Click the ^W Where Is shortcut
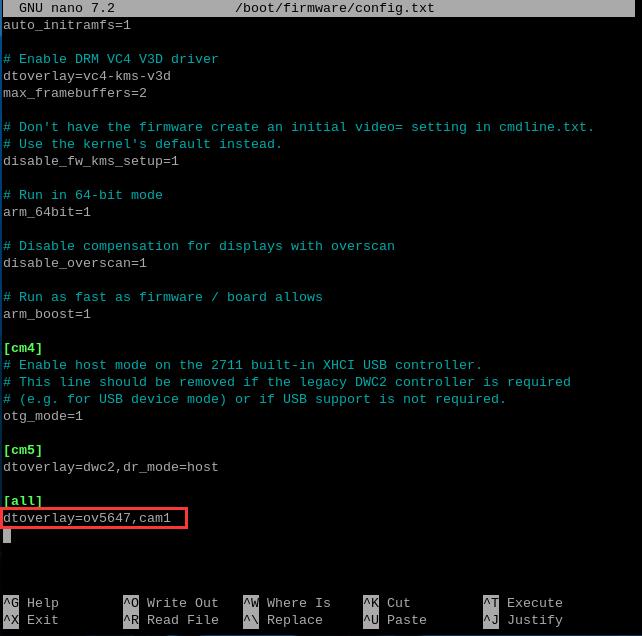 tap(287, 602)
